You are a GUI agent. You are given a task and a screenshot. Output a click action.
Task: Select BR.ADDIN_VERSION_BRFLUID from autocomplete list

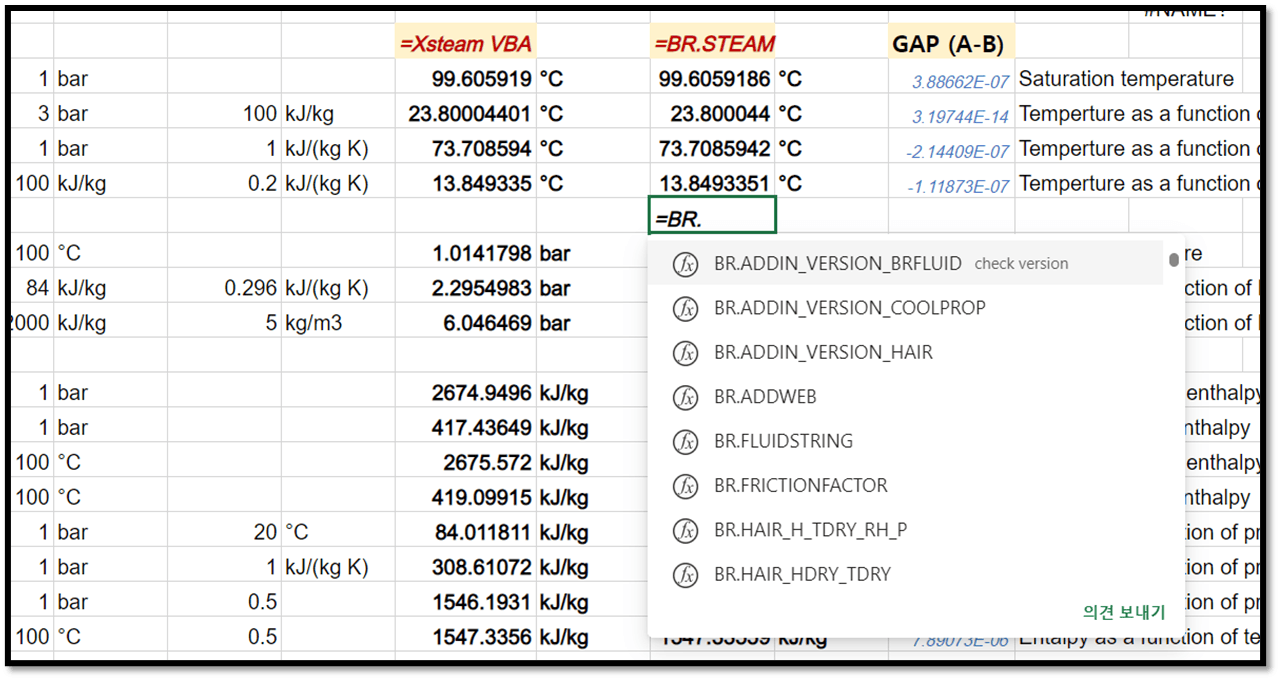pos(905,264)
